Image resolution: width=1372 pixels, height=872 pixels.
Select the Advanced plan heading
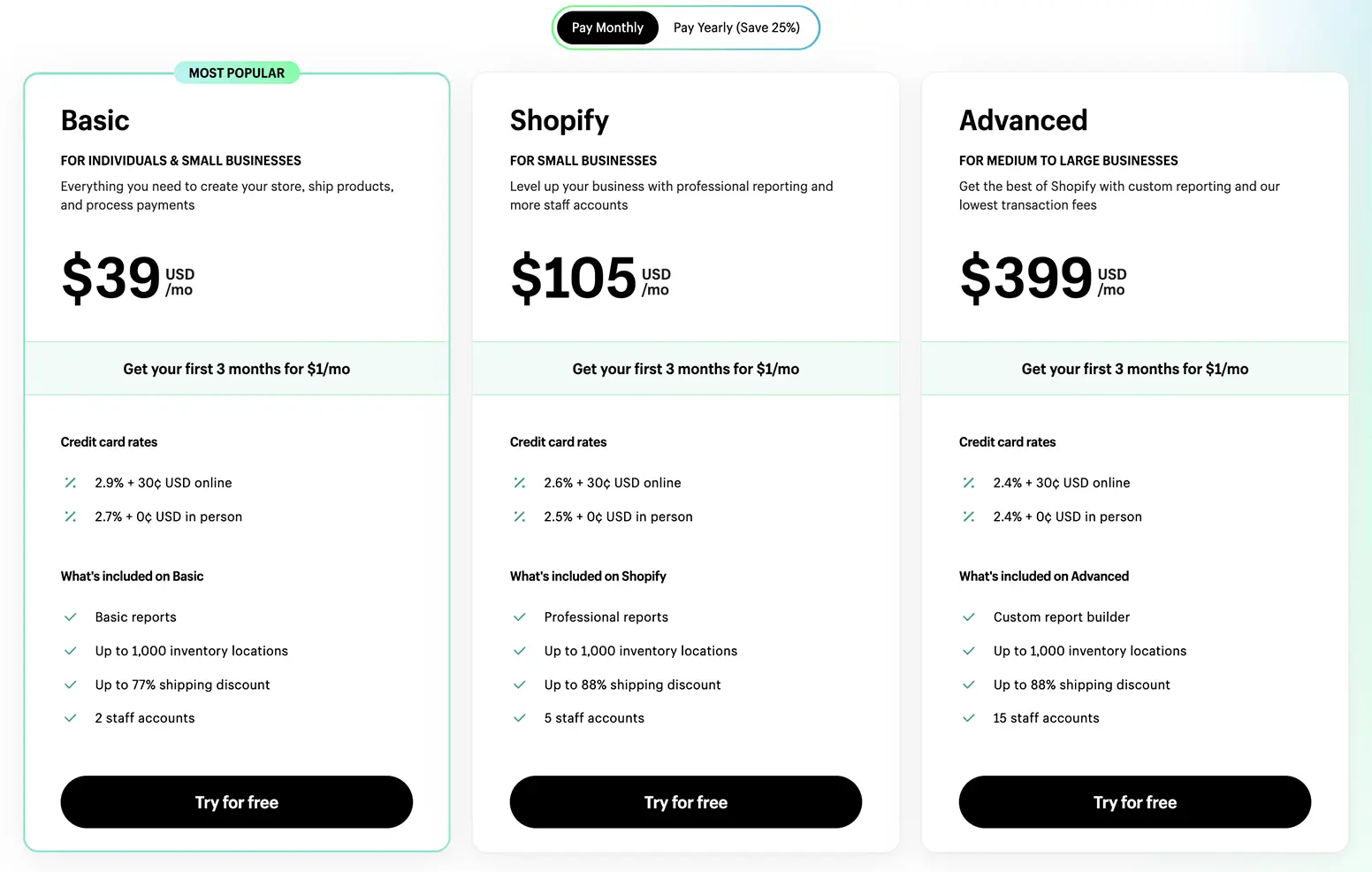(x=1023, y=119)
